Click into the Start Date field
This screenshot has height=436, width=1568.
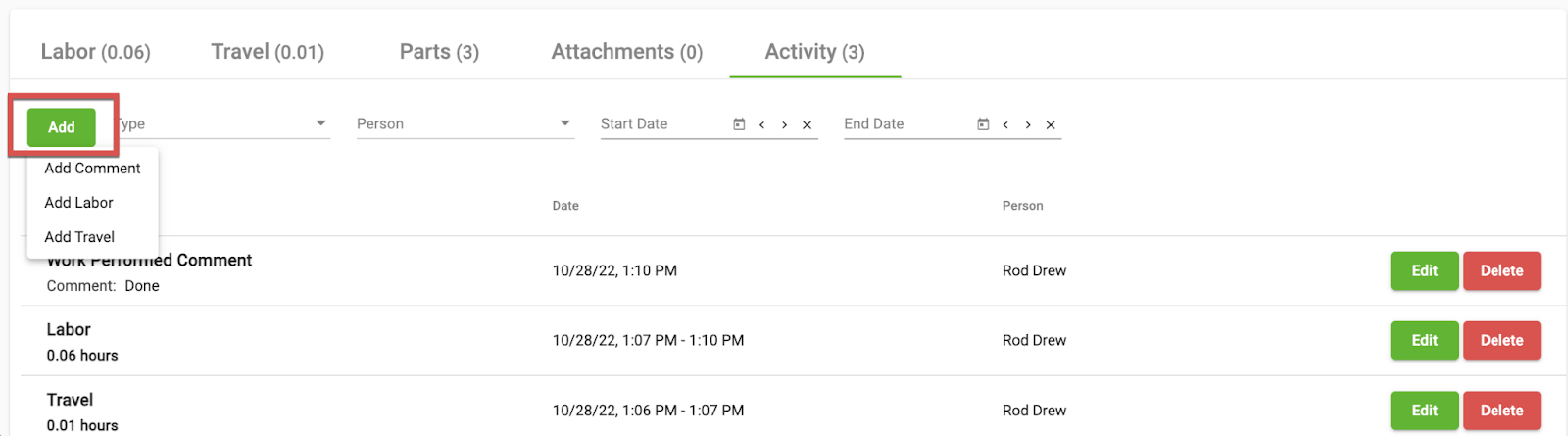click(663, 124)
